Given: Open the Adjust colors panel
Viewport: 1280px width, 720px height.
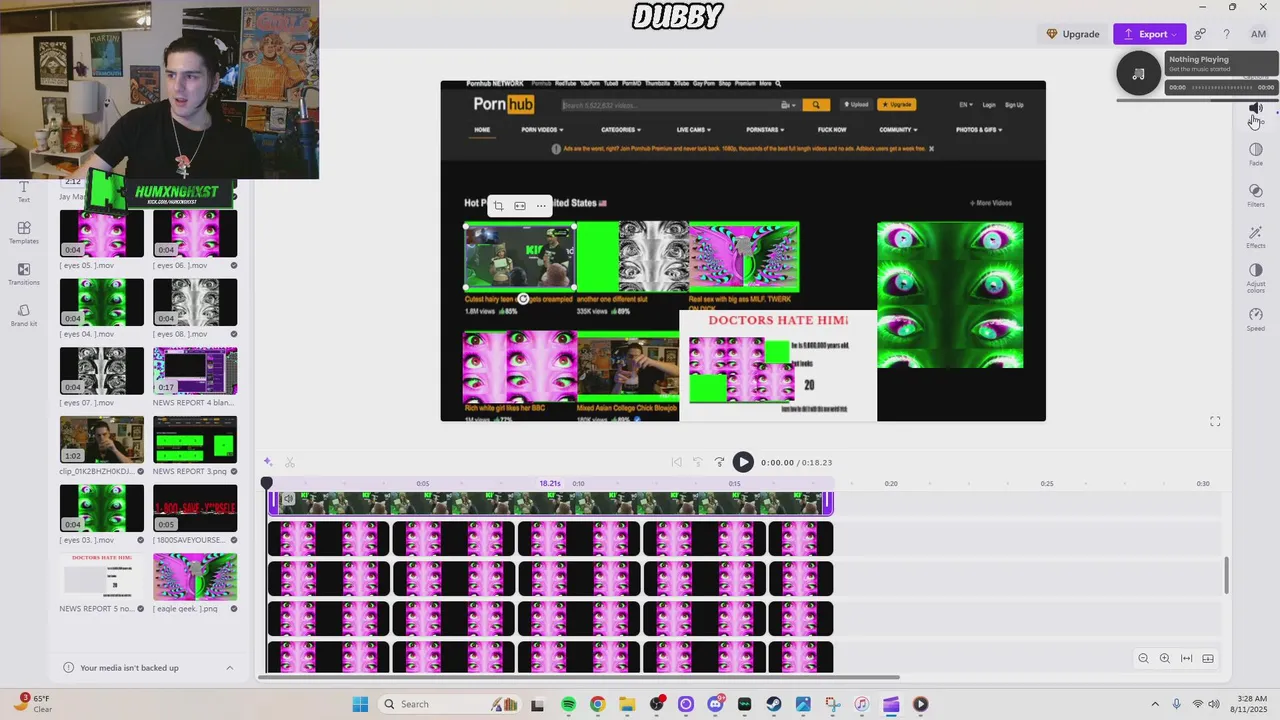Looking at the screenshot, I should click(1256, 277).
